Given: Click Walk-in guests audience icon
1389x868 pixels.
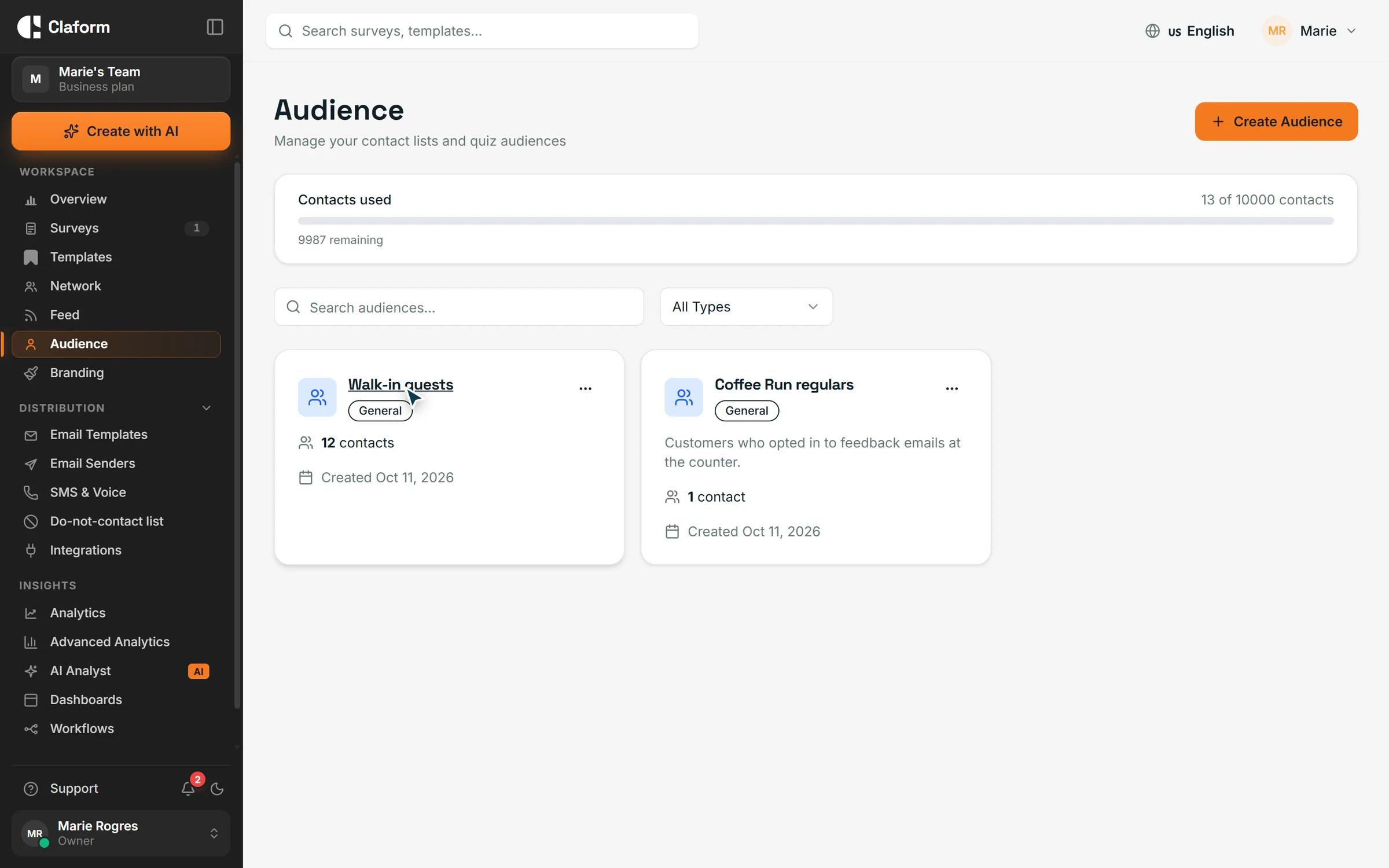Looking at the screenshot, I should coord(317,397).
